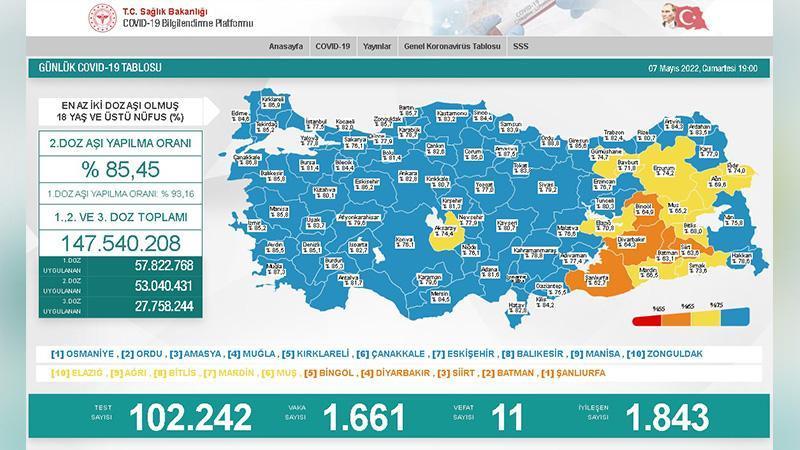
Task: Open the SSS menu link
Action: coord(520,46)
